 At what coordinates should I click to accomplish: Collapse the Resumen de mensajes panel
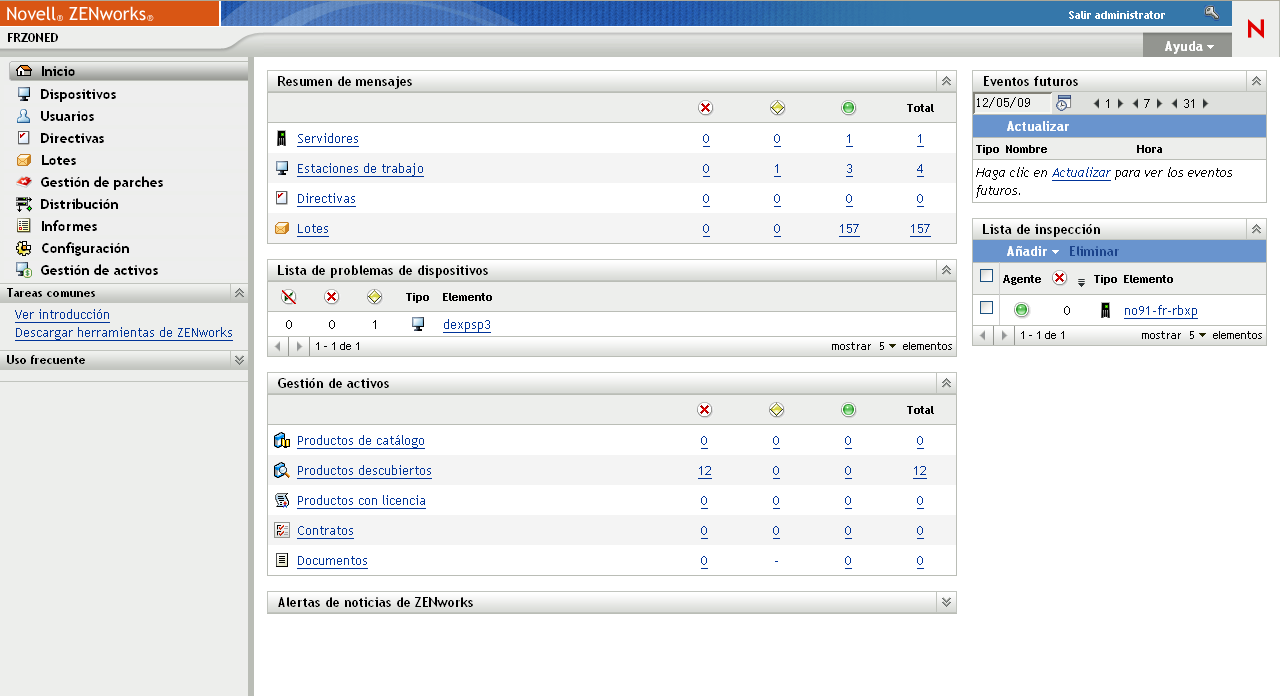946,81
